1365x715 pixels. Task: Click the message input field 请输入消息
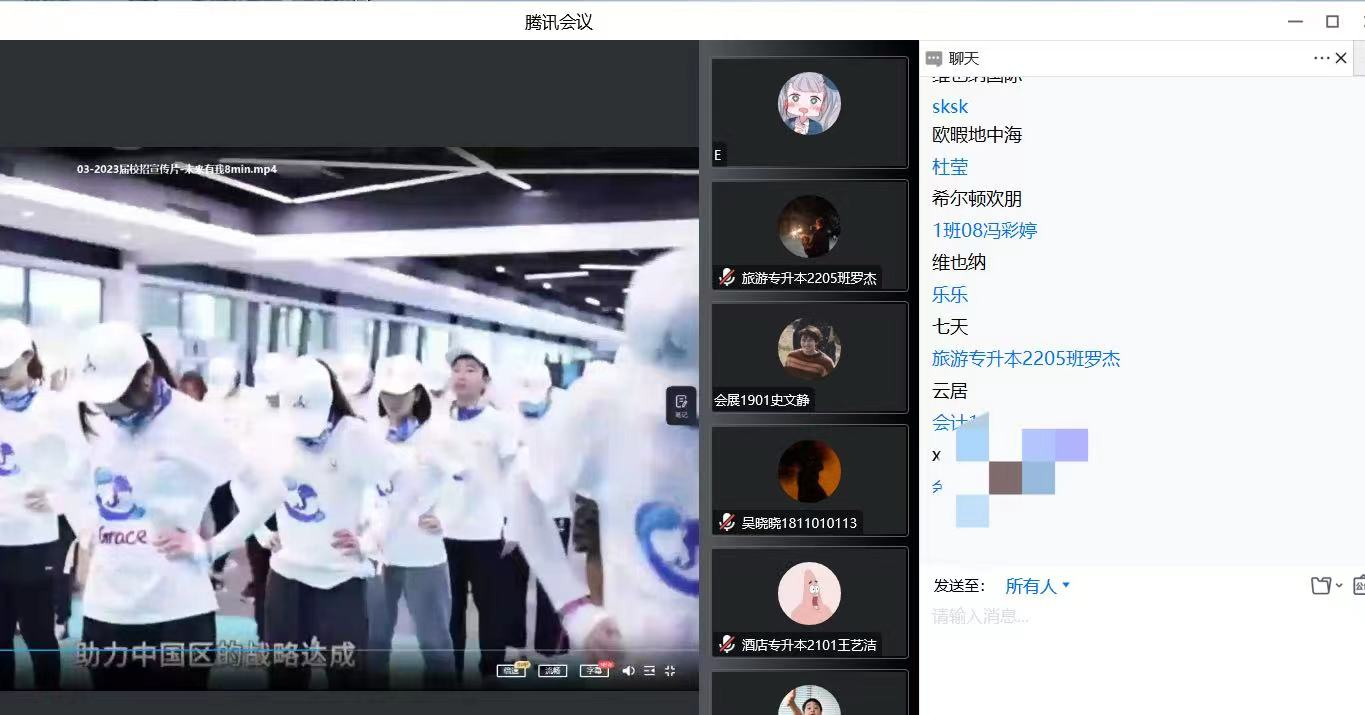(x=1100, y=617)
